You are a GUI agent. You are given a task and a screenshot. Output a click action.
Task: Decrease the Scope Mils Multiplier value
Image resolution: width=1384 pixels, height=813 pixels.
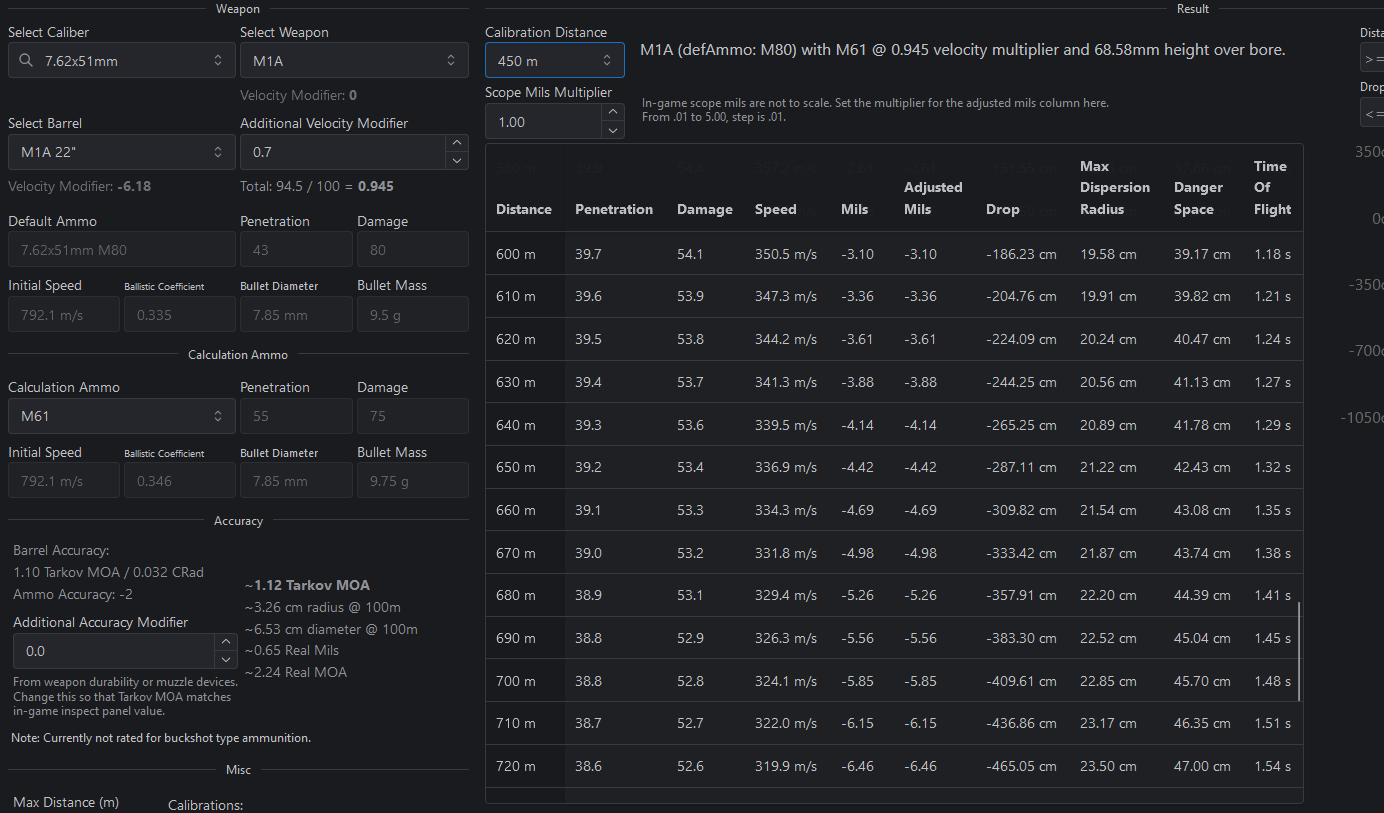pyautogui.click(x=613, y=131)
